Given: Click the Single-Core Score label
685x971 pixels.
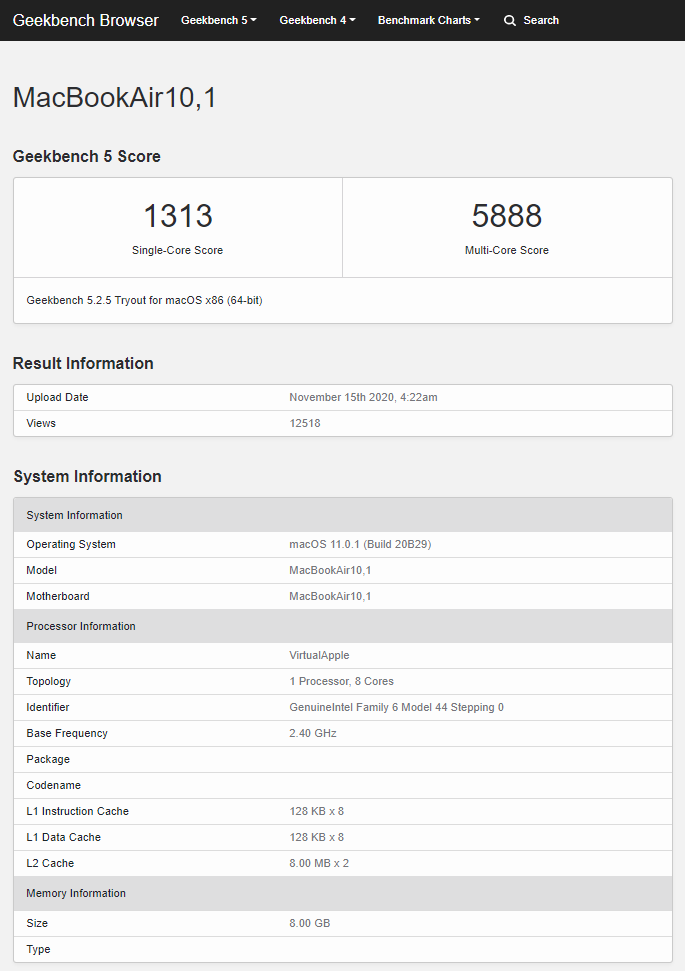Looking at the screenshot, I should [177, 250].
